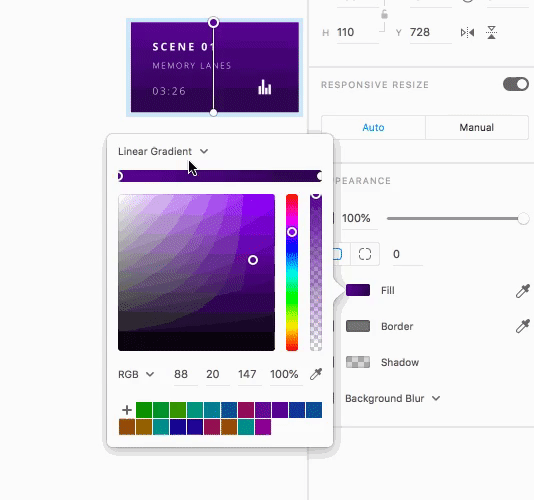Image resolution: width=534 pixels, height=500 pixels.
Task: Click the red value field showing 88
Action: [x=185, y=374]
